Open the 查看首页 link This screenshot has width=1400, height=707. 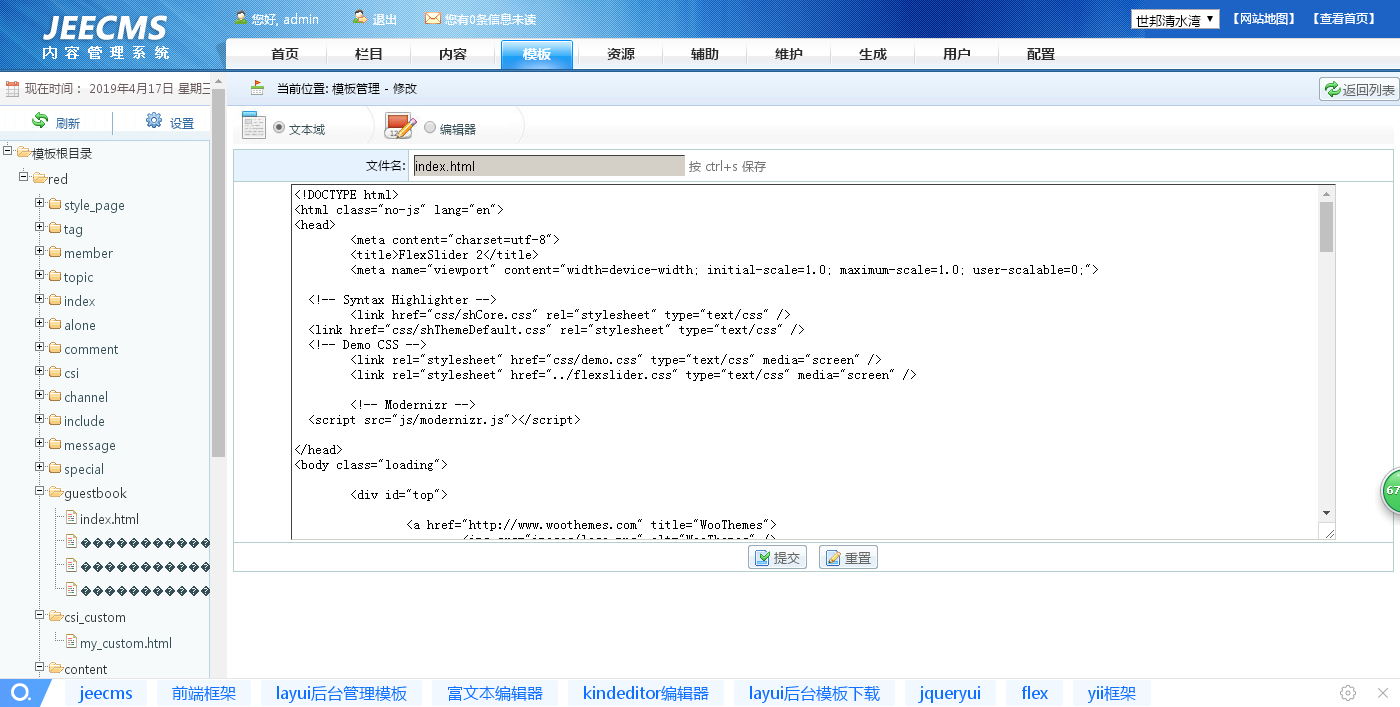pos(1344,19)
